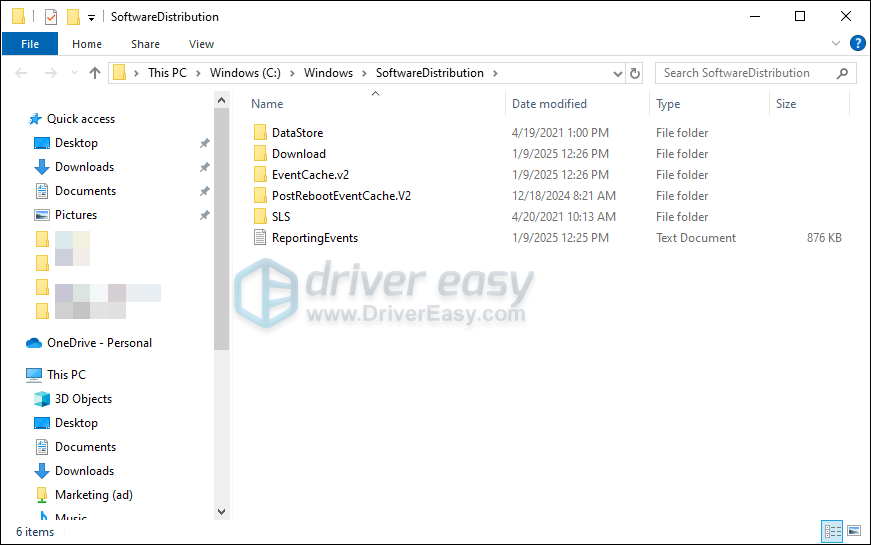
Task: Click the search magnifier icon
Action: pyautogui.click(x=843, y=73)
